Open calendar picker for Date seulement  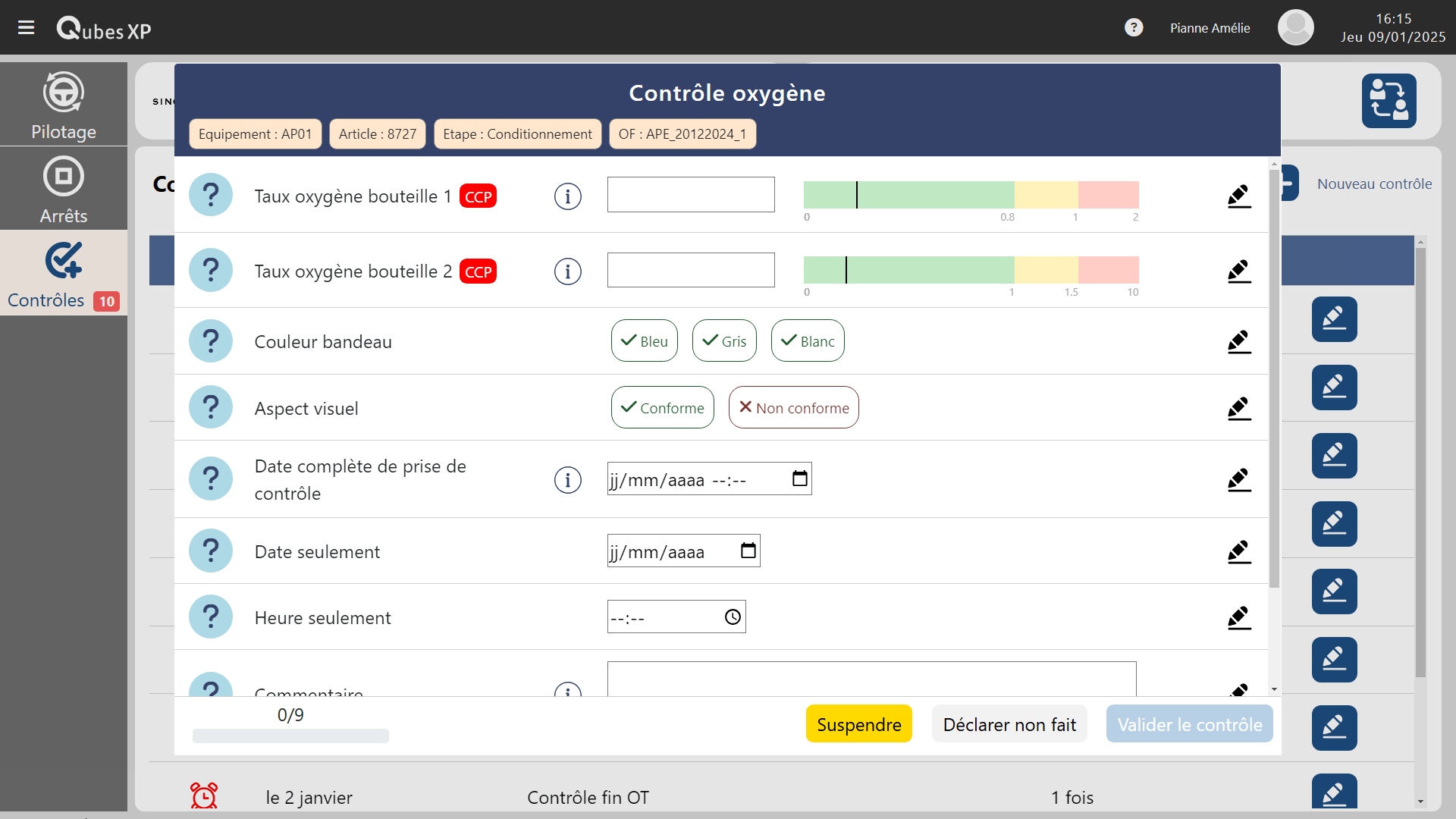click(748, 551)
